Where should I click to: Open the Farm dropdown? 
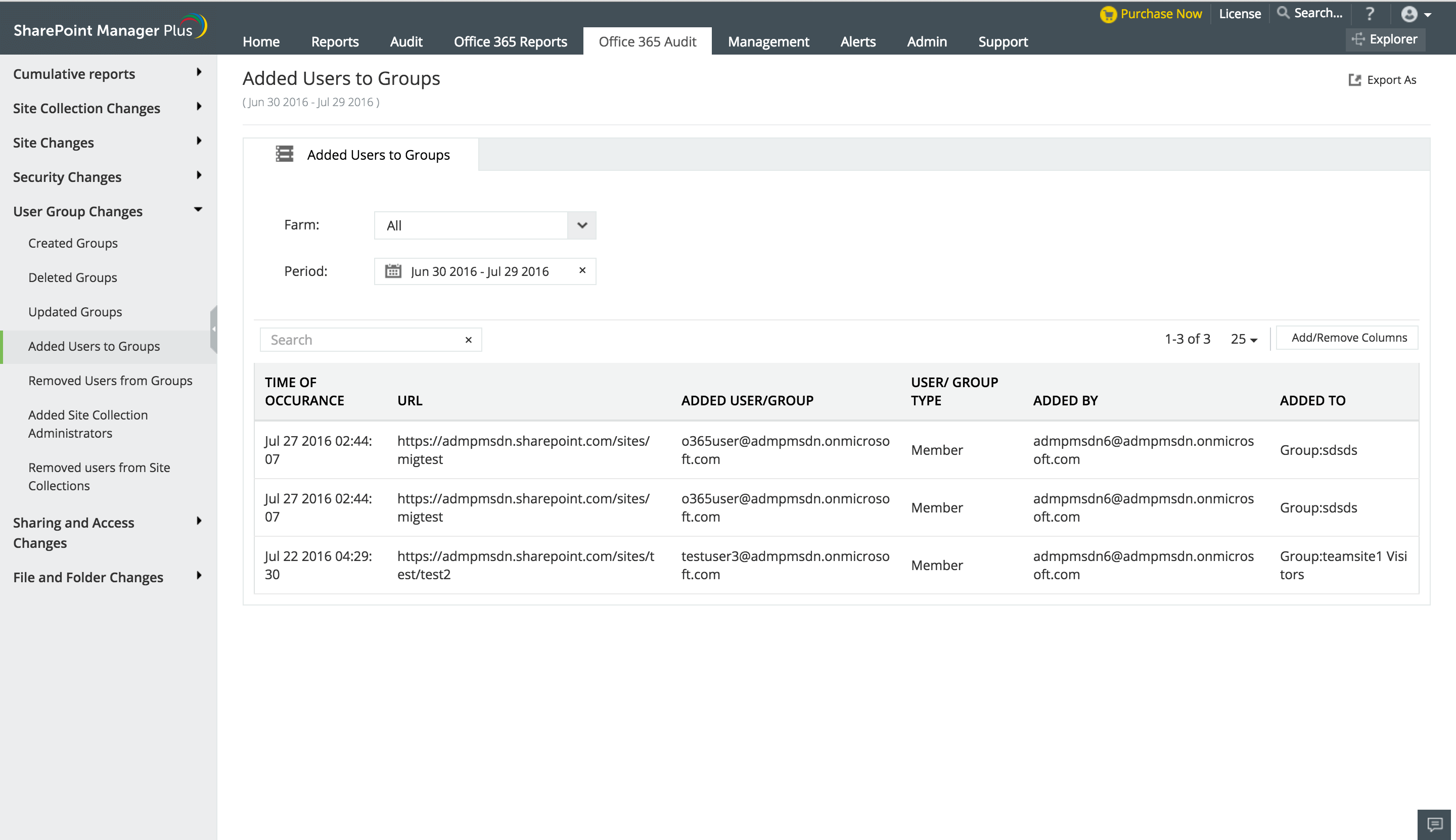pyautogui.click(x=582, y=225)
